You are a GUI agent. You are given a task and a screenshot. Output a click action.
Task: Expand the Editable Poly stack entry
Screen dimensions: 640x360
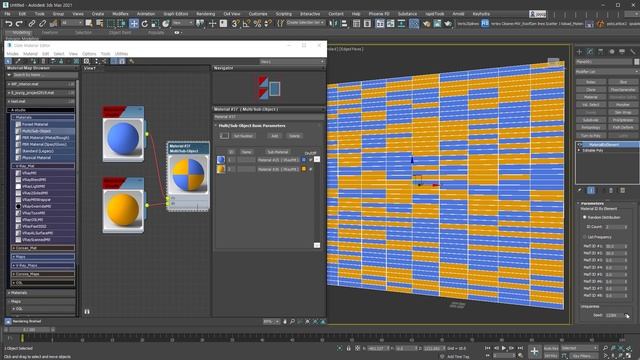(x=579, y=151)
